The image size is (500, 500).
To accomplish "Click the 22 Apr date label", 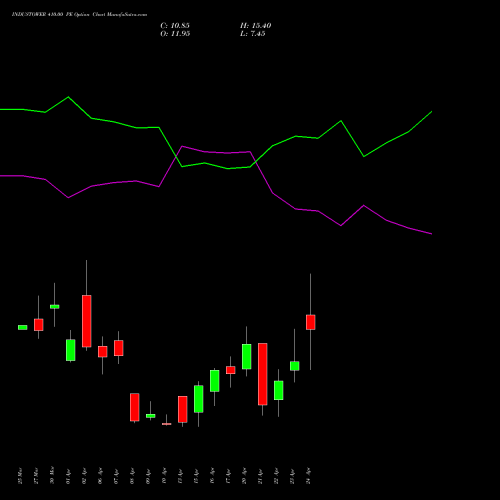I will (x=276, y=477).
